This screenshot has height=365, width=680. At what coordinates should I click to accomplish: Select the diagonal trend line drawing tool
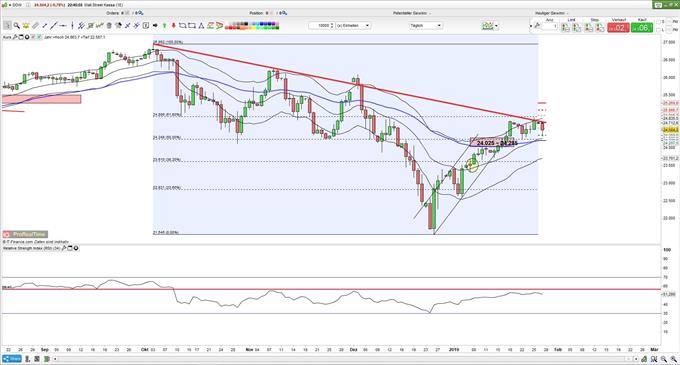(53, 26)
